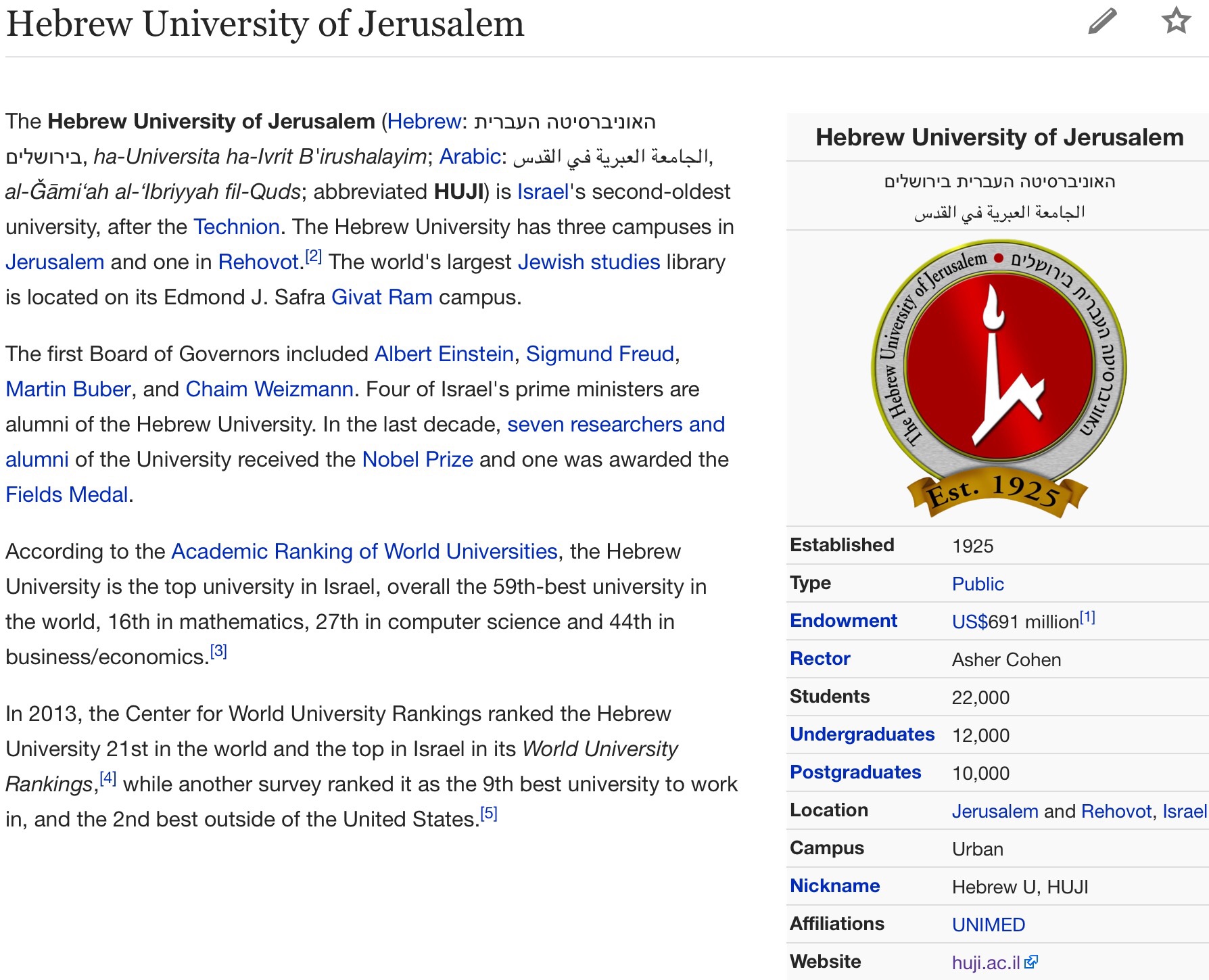The width and height of the screenshot is (1209, 980).
Task: Star this article to watchlist
Action: coord(1176,20)
